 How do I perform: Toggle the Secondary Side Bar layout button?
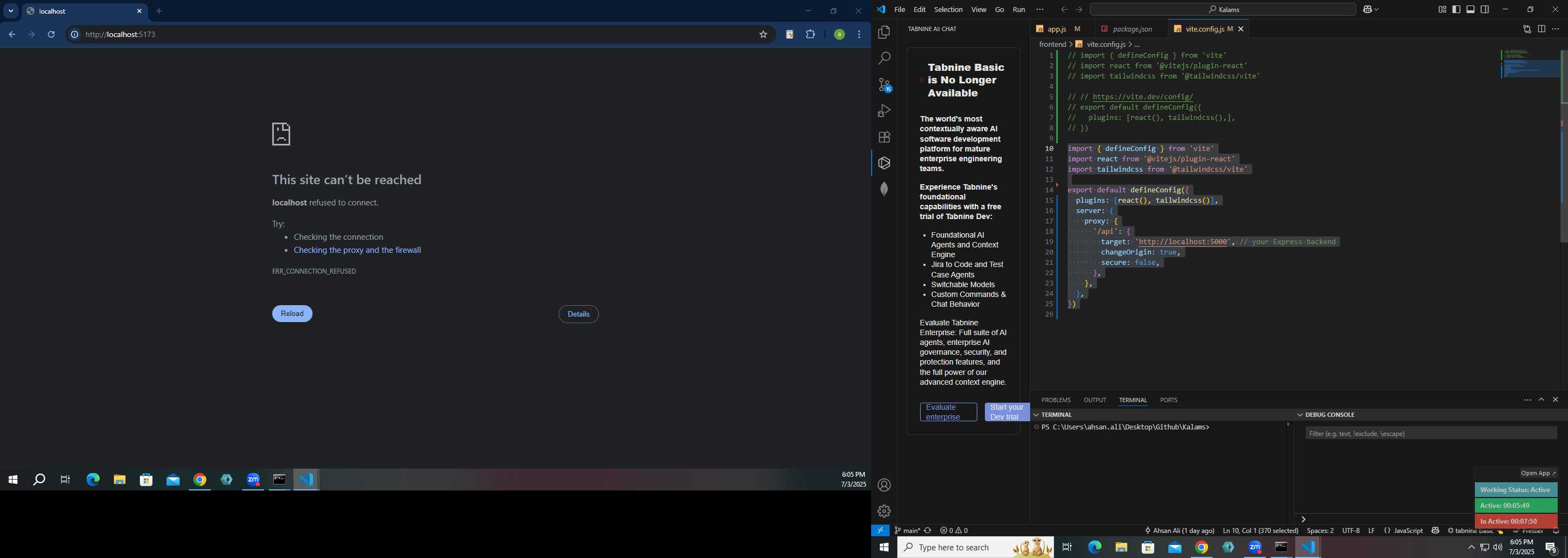coord(1485,10)
